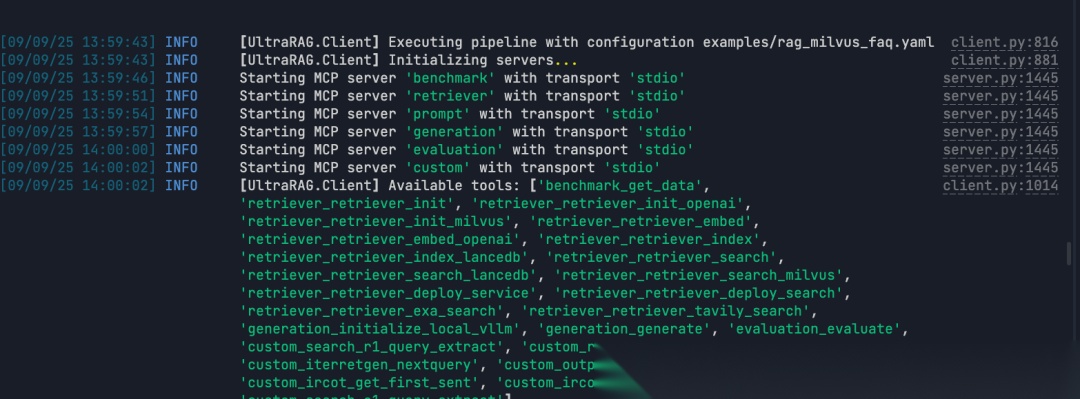Click the tool name 'retriever_retriever_deploy_service'

click(x=388, y=294)
